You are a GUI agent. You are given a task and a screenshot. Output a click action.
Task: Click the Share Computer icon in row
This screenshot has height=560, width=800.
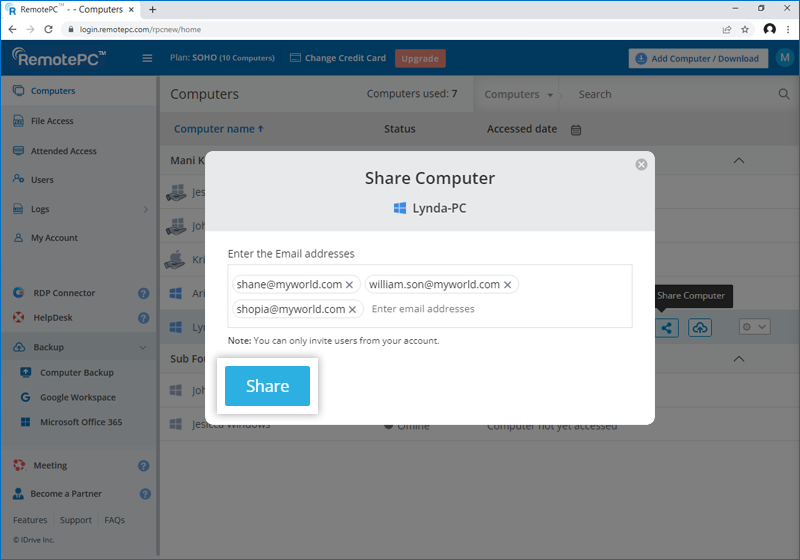(668, 327)
